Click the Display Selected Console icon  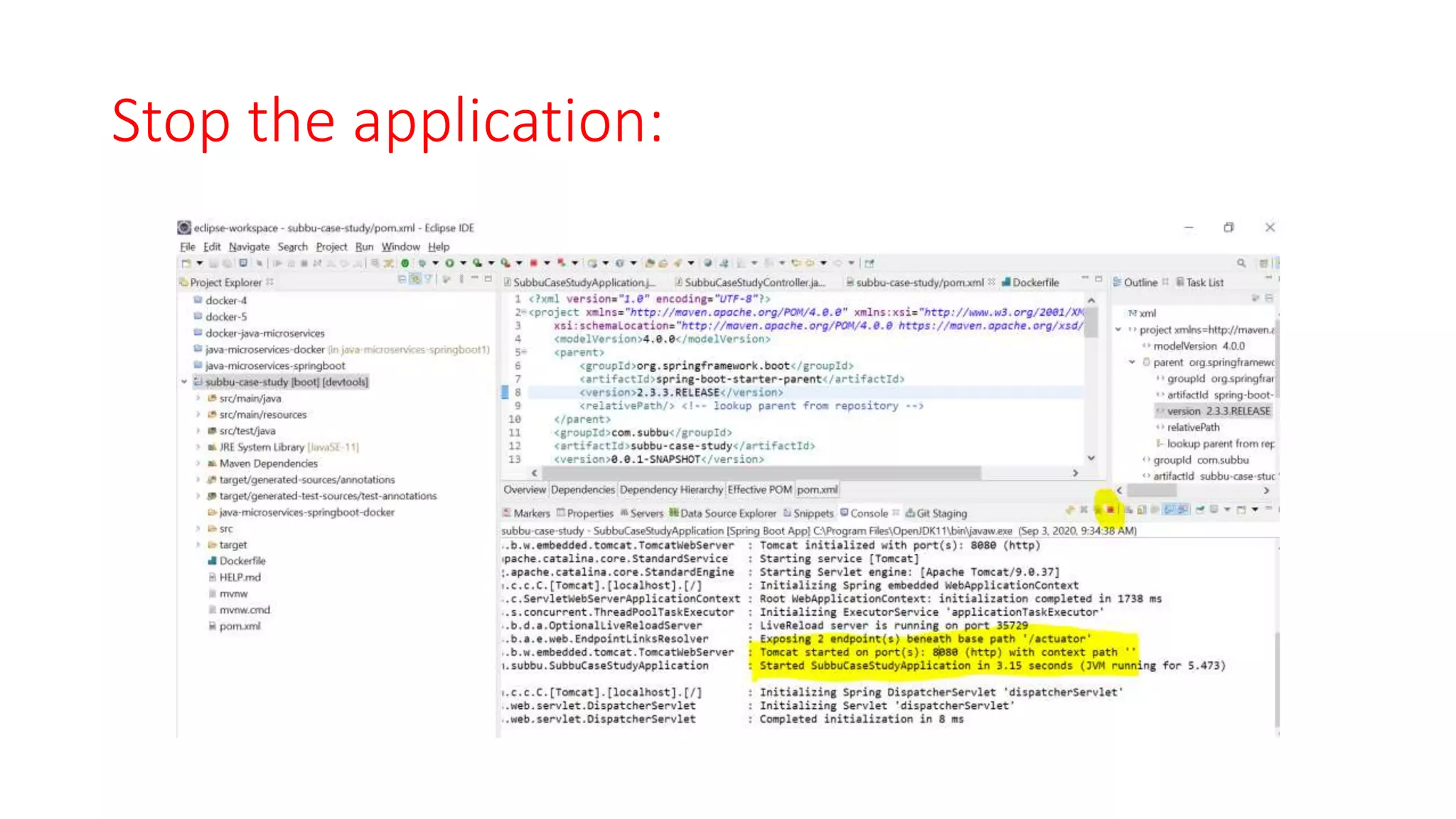click(x=1214, y=510)
